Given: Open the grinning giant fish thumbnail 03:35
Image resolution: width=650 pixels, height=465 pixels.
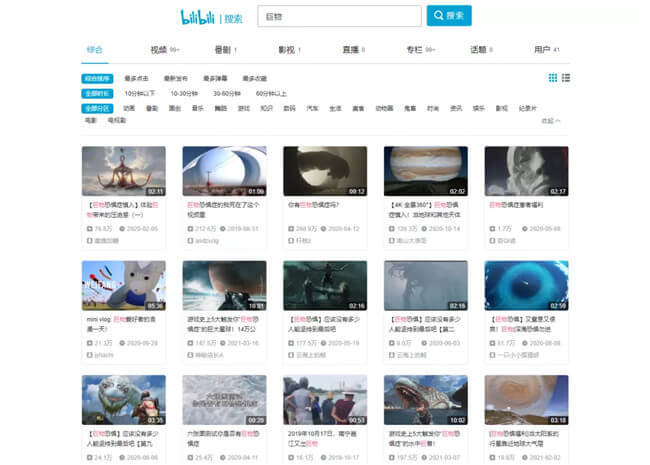Looking at the screenshot, I should click(124, 400).
